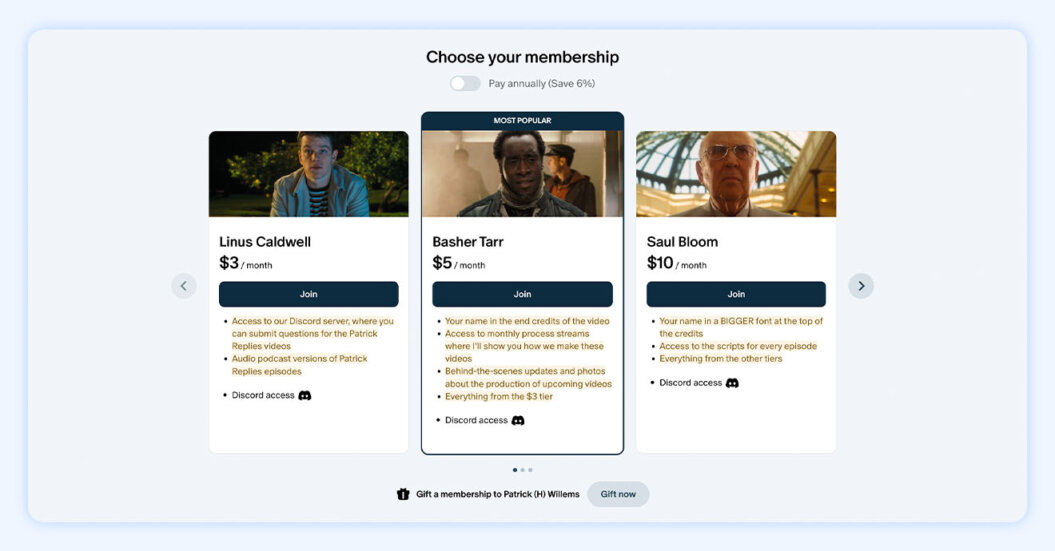This screenshot has height=551, width=1055.
Task: Click the gift box icon
Action: pos(403,494)
